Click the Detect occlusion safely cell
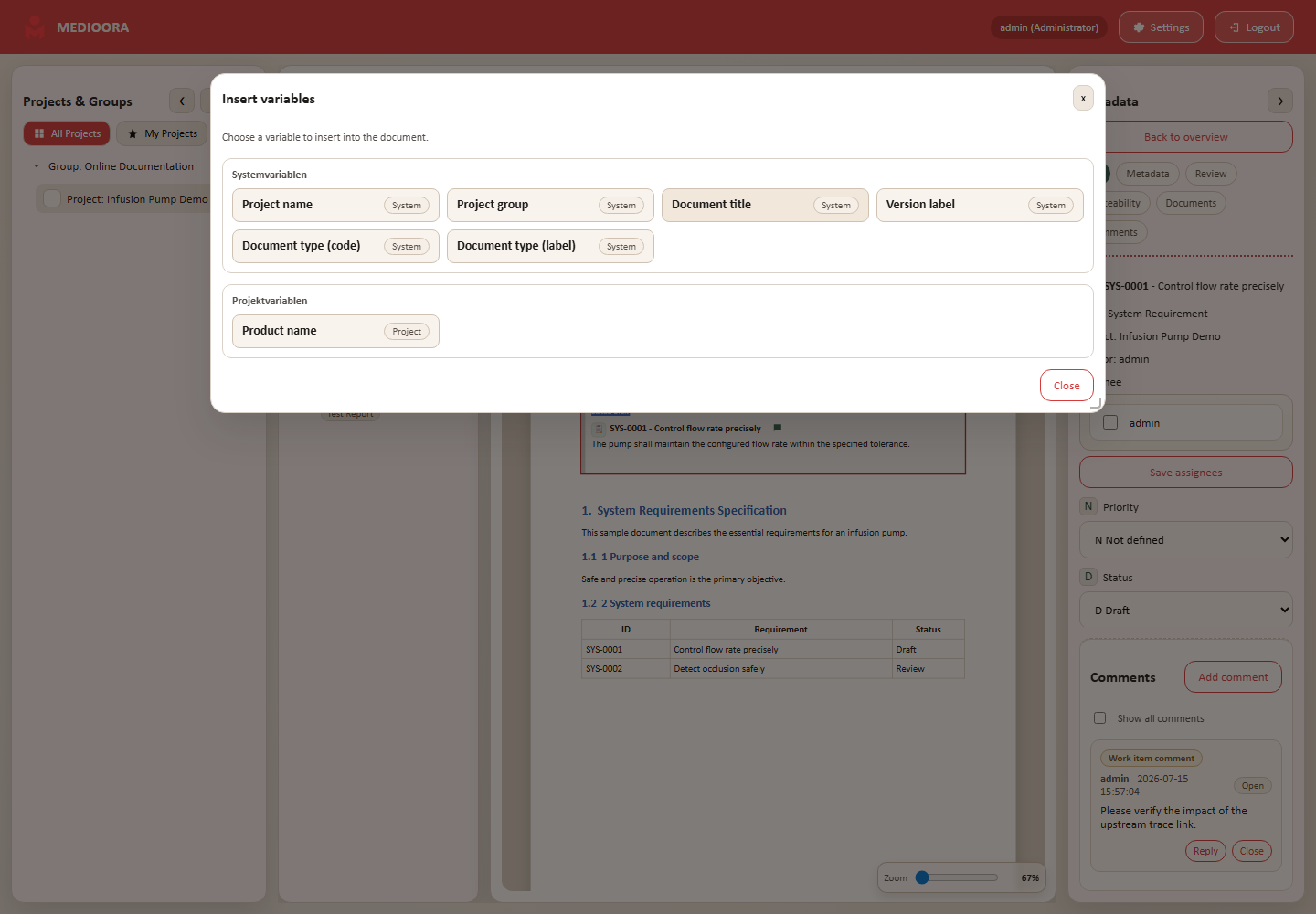Viewport: 1316px width, 914px height. (781, 668)
